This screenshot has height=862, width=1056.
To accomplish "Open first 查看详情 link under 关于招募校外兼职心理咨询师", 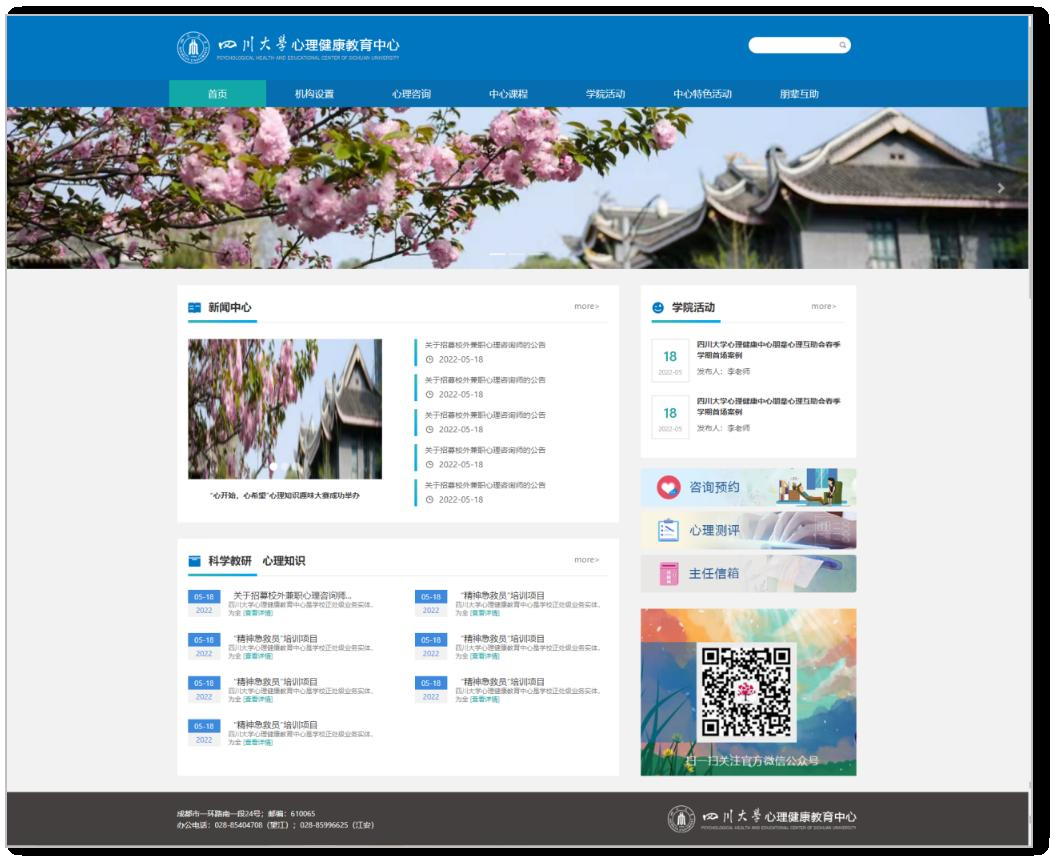I will (x=258, y=613).
